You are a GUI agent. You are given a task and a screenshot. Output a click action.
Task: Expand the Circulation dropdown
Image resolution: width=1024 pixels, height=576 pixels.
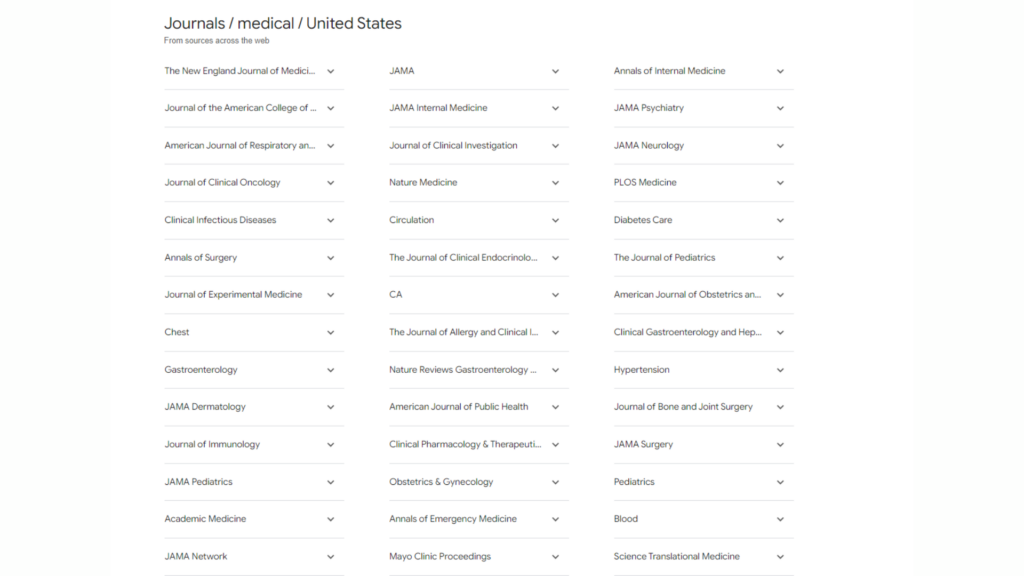point(556,220)
